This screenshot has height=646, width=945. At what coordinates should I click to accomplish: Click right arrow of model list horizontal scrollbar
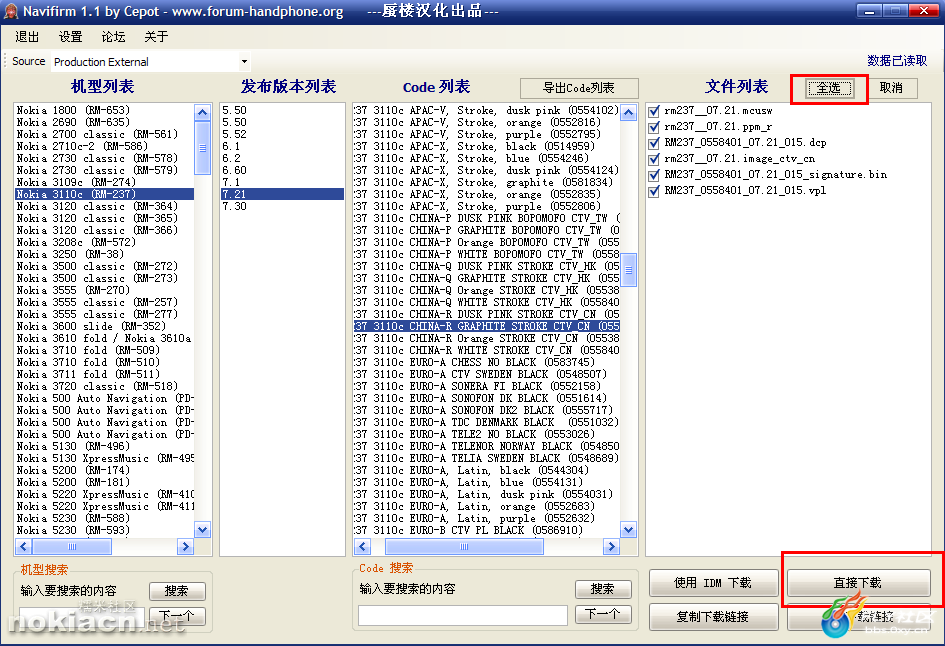tap(185, 547)
